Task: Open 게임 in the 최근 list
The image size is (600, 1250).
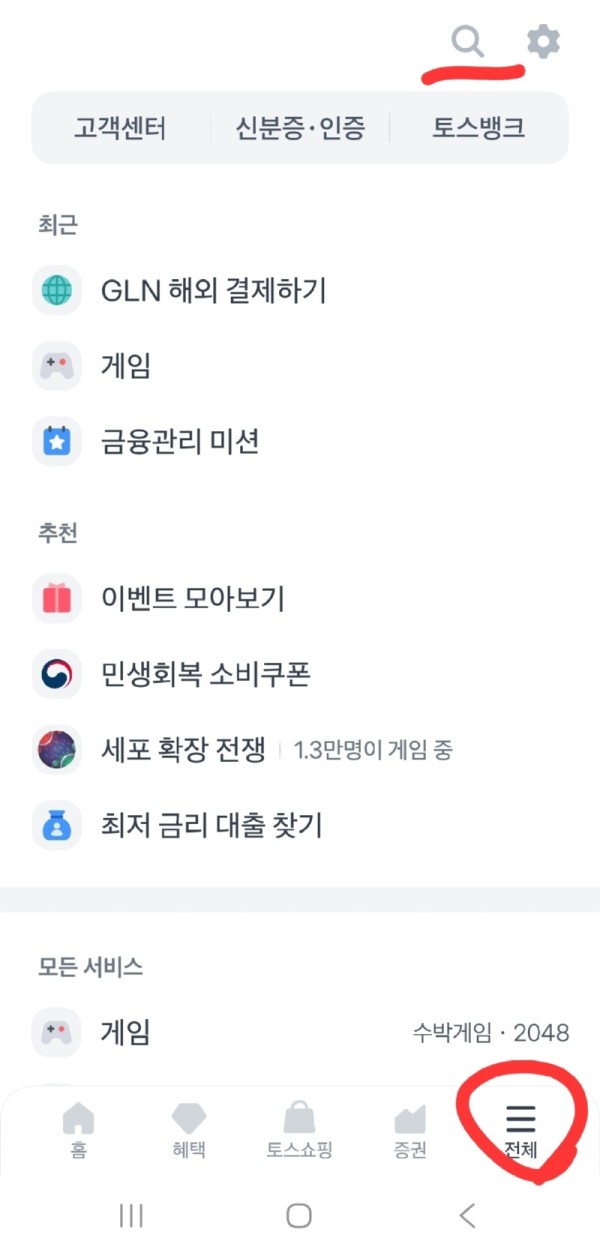Action: 126,366
